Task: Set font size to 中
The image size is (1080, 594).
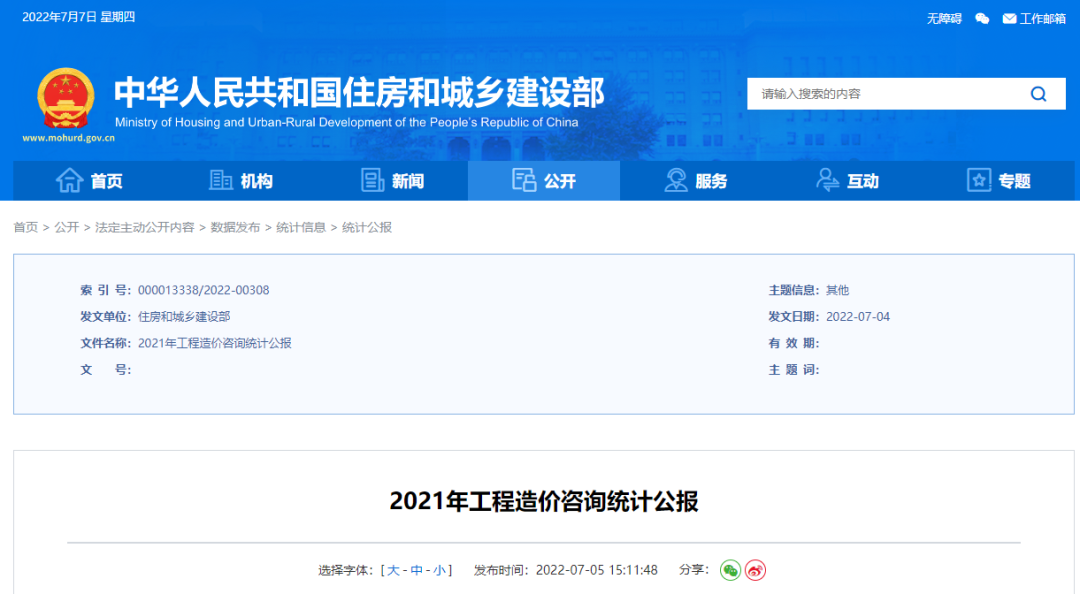Action: 417,571
